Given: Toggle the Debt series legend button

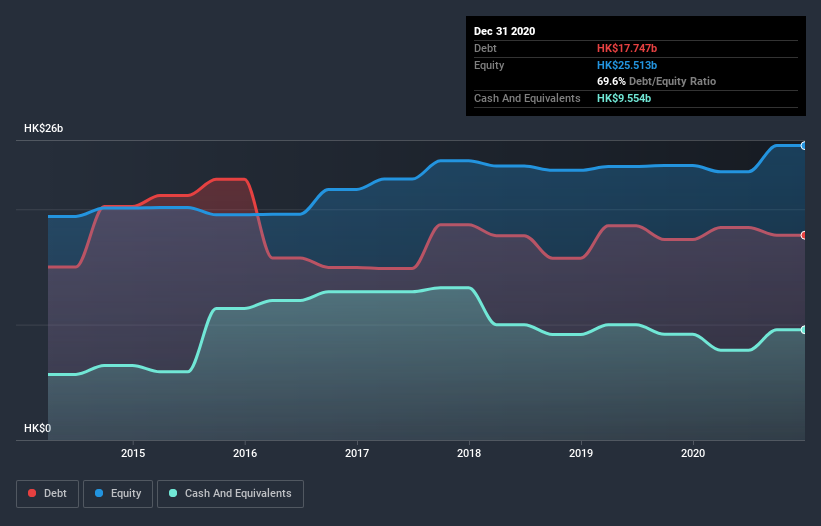Looking at the screenshot, I should tap(47, 494).
